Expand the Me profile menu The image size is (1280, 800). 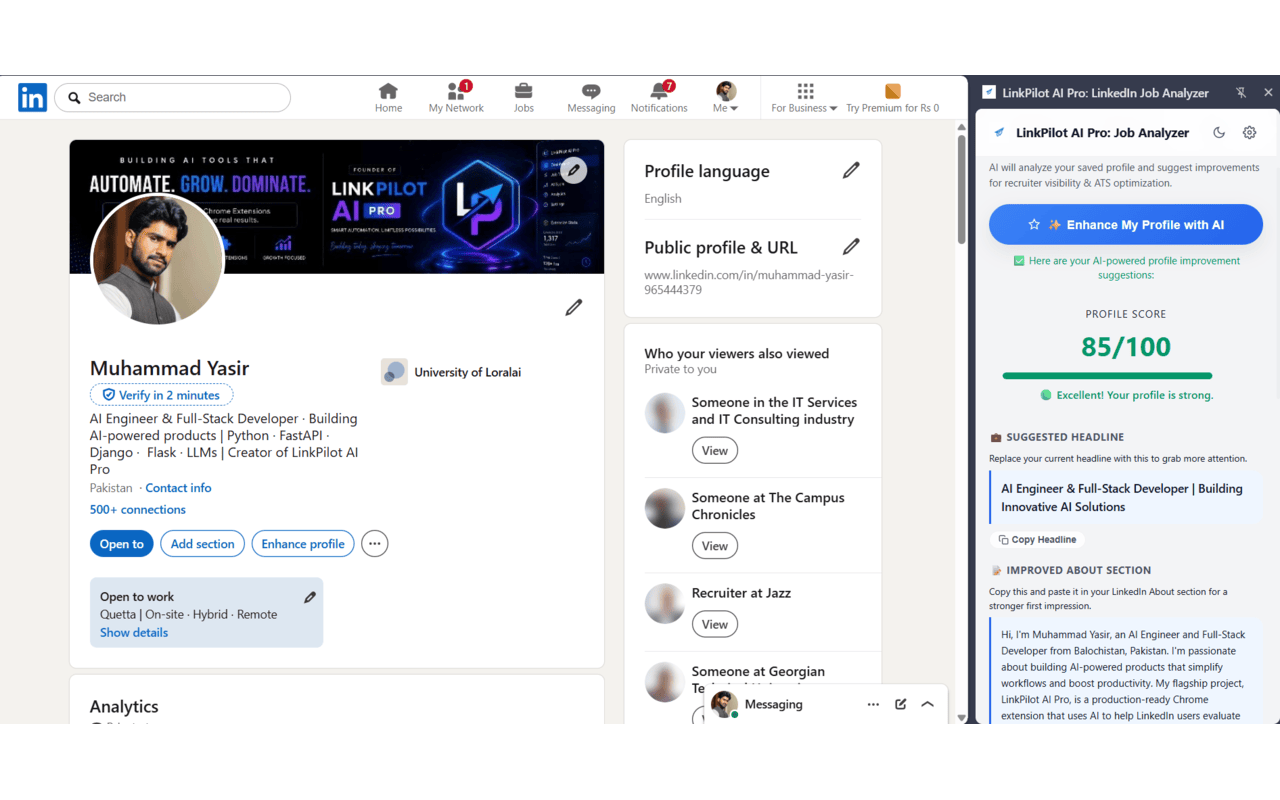point(726,98)
